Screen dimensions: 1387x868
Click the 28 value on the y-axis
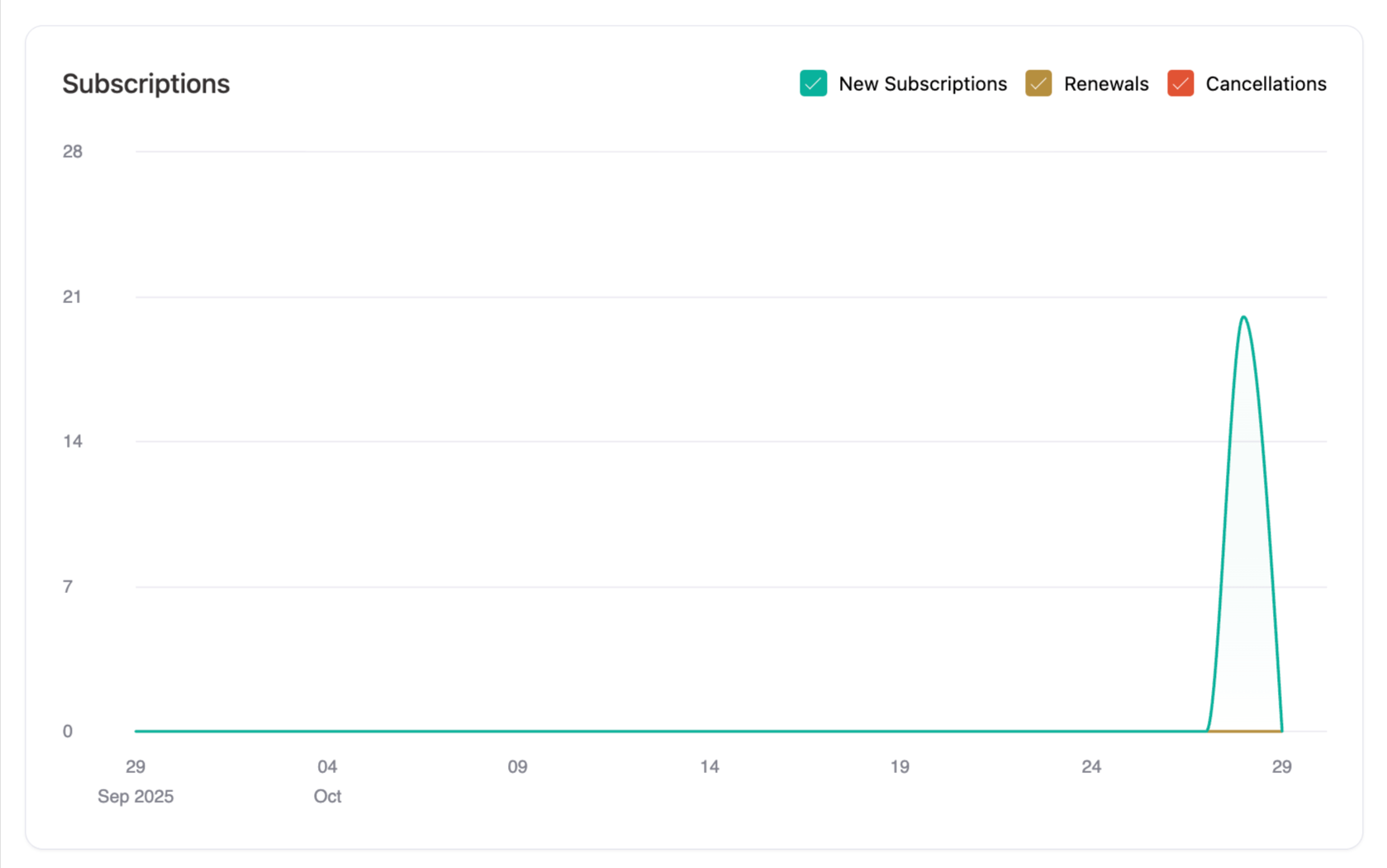73,151
